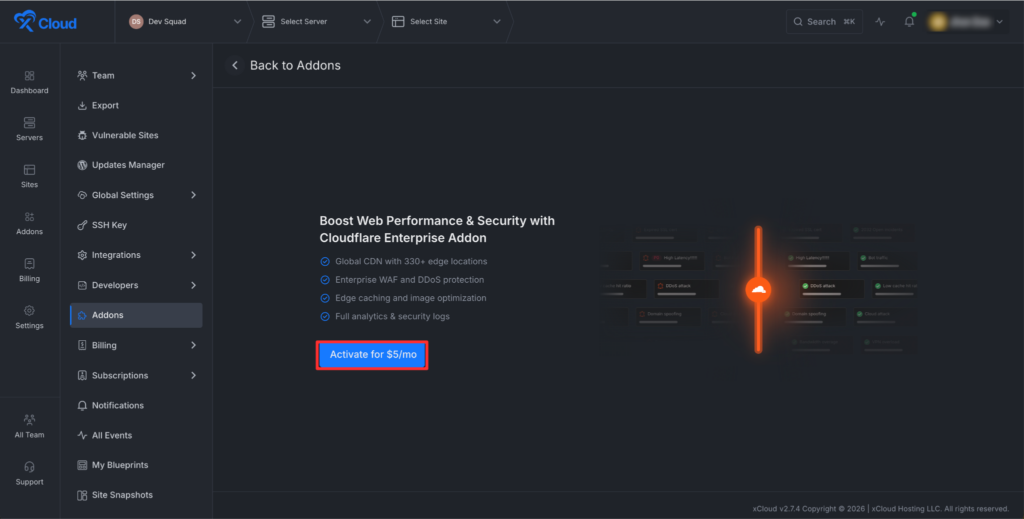This screenshot has width=1024, height=519.
Task: Open SSH Key menu link
Action: coord(109,225)
